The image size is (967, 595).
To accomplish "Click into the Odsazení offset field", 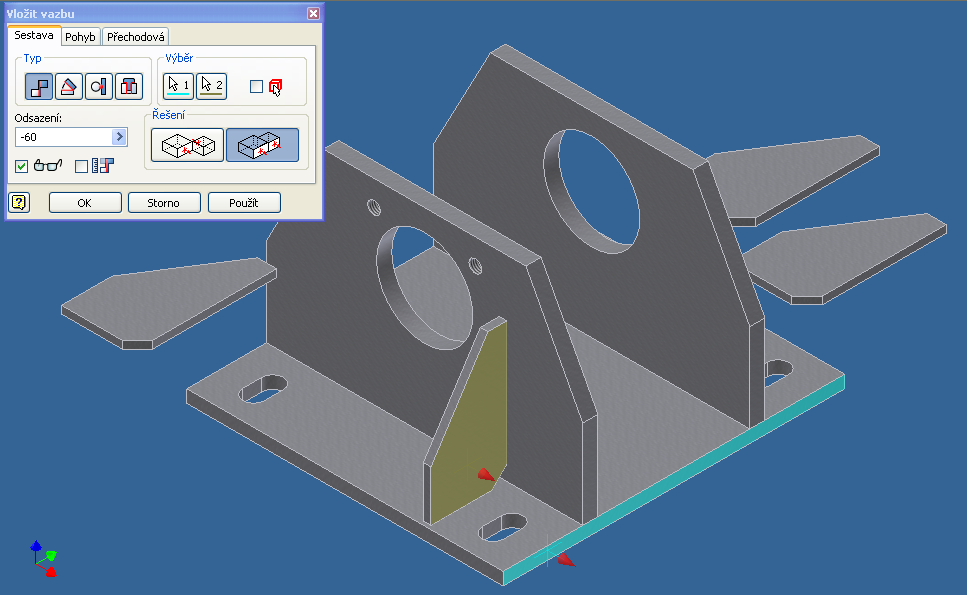I will 62,137.
